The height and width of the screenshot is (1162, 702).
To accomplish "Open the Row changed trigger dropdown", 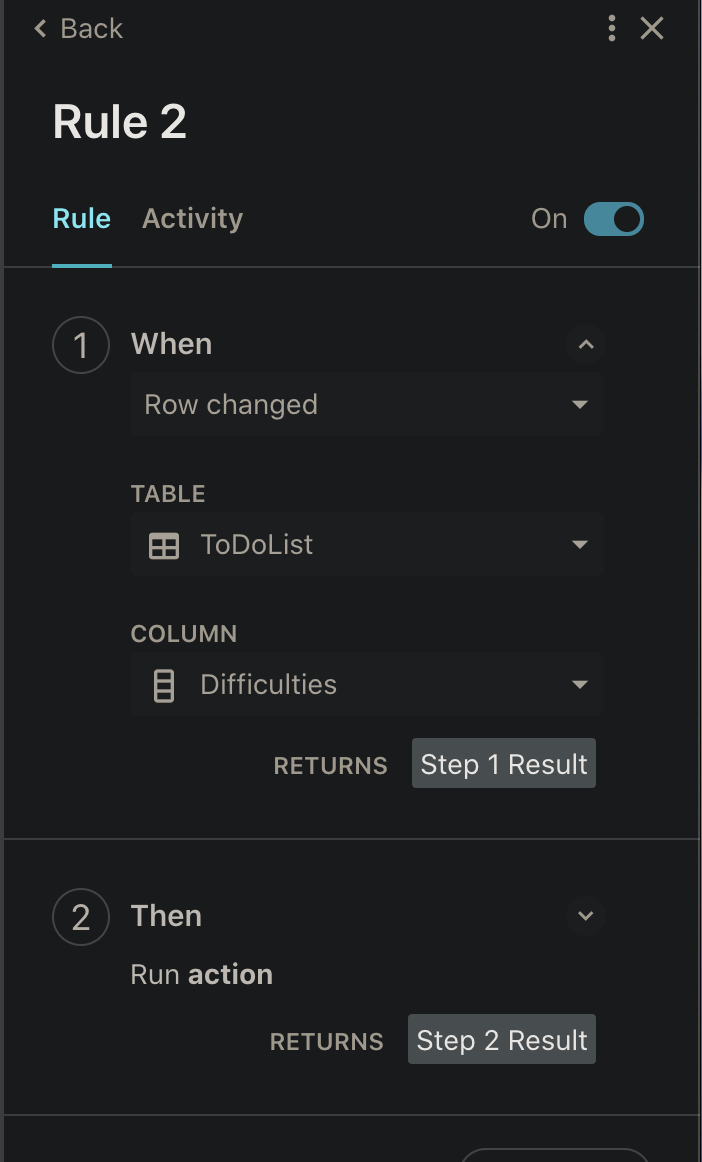I will coord(366,405).
